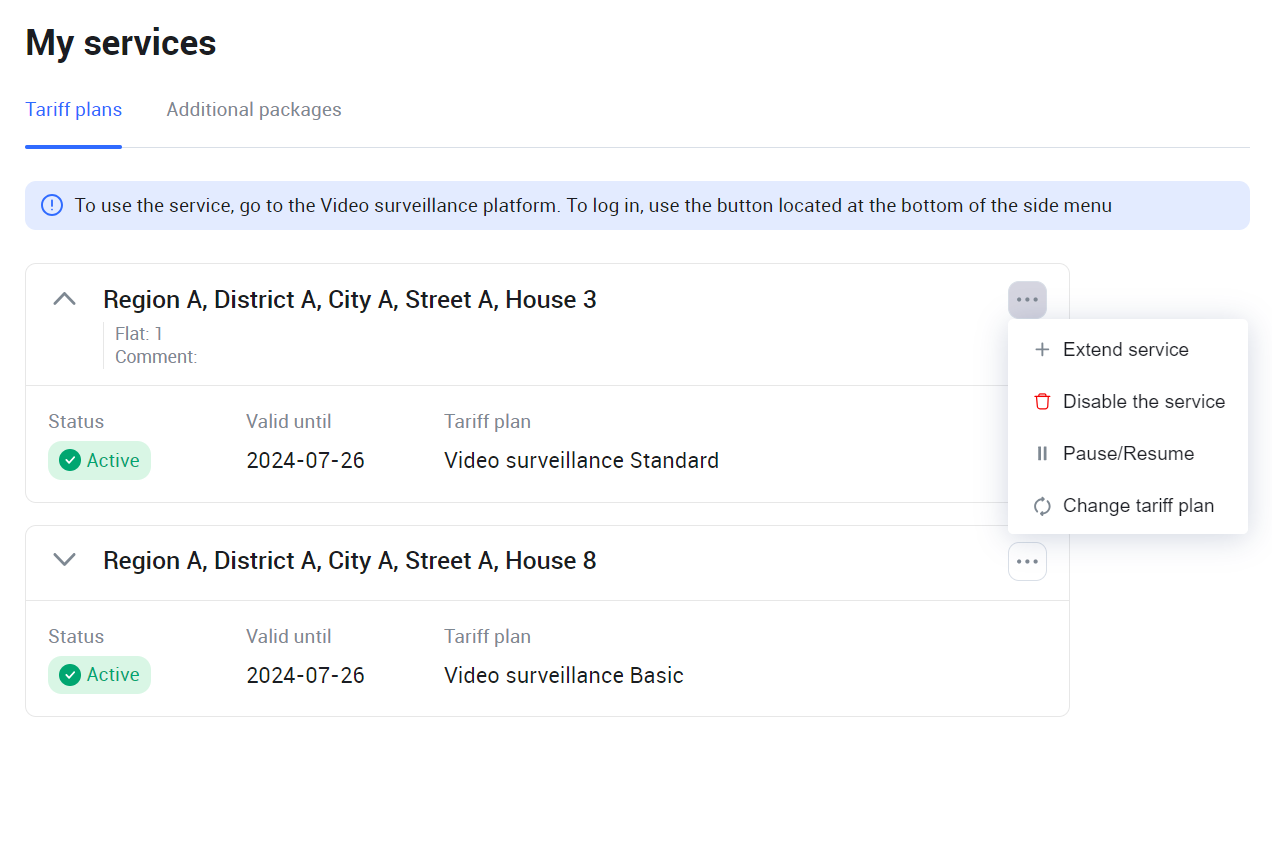Select the Tariff plans tab

pos(74,110)
